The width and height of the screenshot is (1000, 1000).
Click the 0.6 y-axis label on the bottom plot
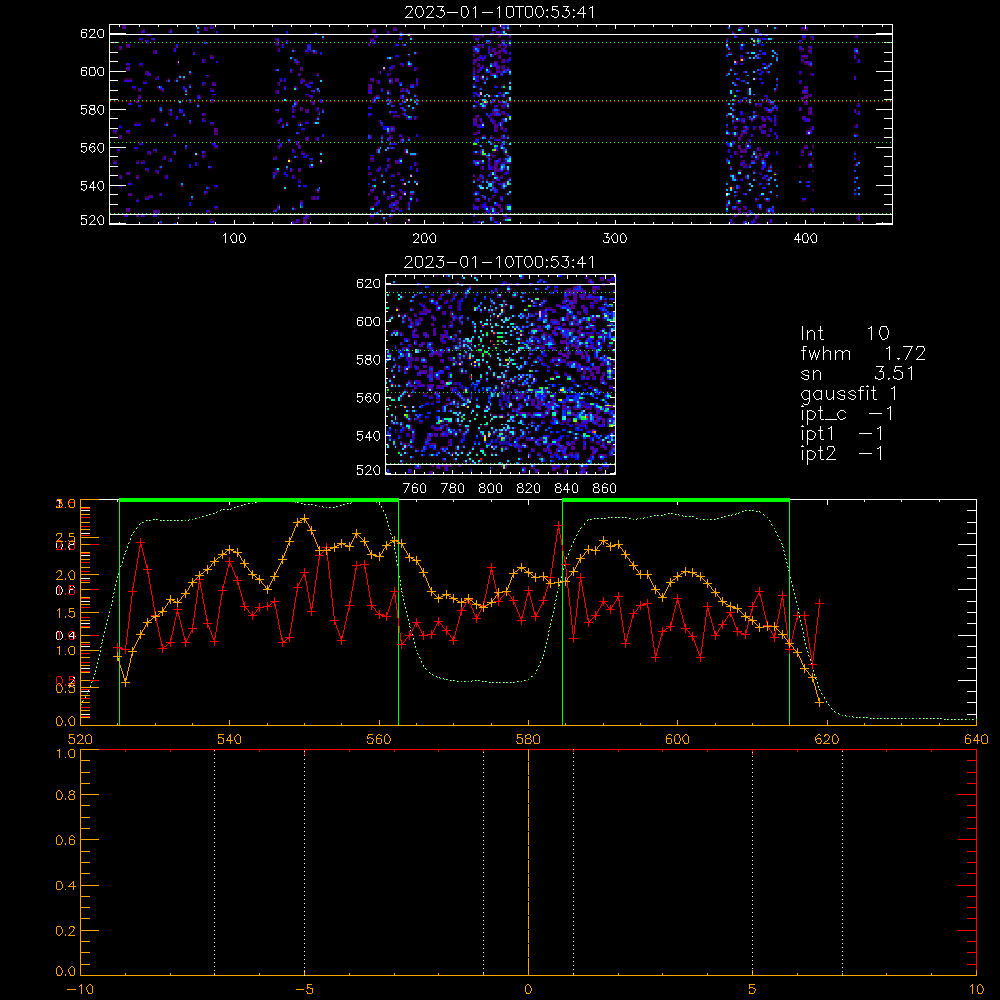pos(66,841)
